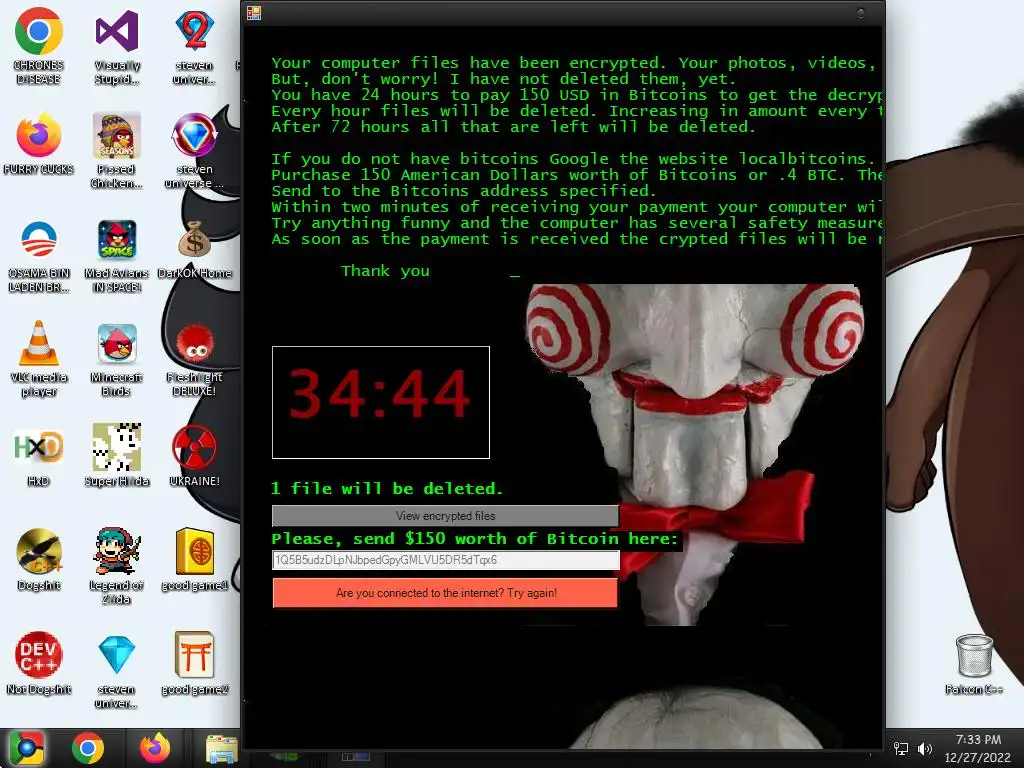Click the Jigsaw puppet face image
The height and width of the screenshot is (768, 1024).
click(694, 454)
